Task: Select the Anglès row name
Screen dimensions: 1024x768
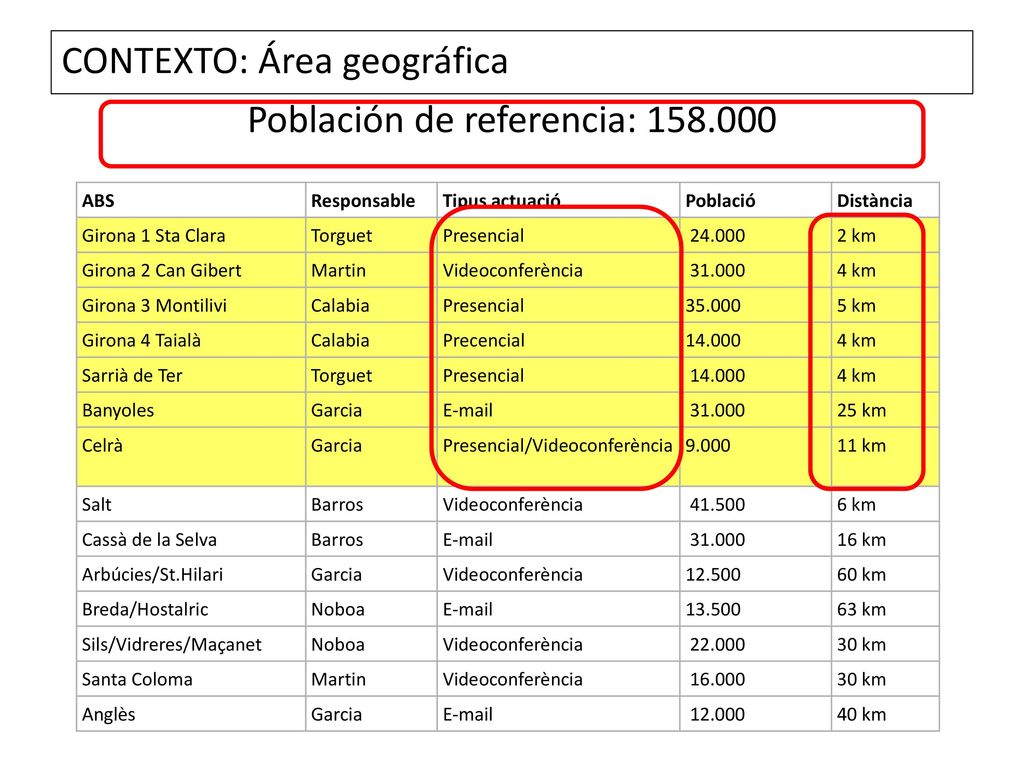Action: coord(108,714)
